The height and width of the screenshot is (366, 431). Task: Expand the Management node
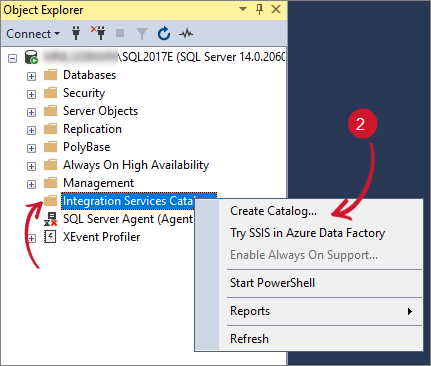click(x=31, y=184)
